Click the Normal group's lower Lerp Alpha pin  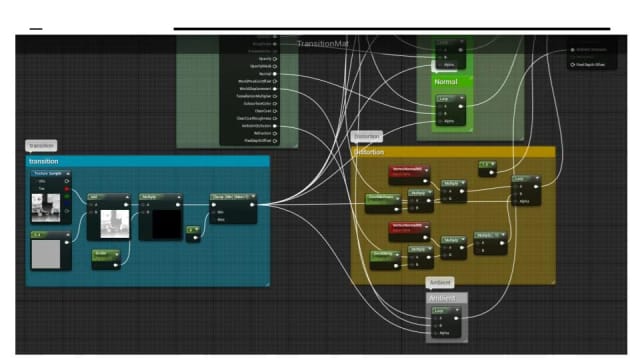440,121
